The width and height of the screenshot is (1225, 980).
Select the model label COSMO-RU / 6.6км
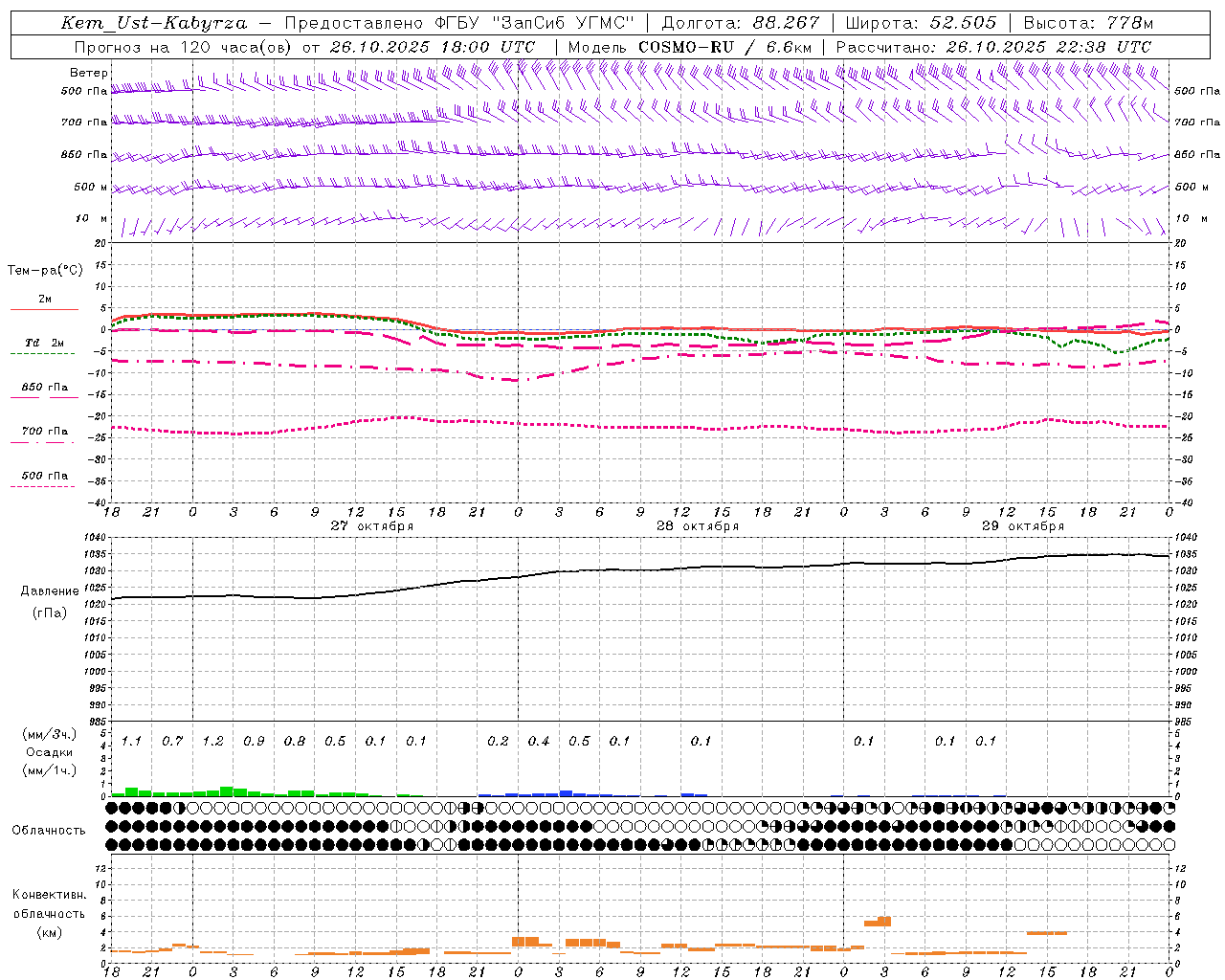point(725,47)
